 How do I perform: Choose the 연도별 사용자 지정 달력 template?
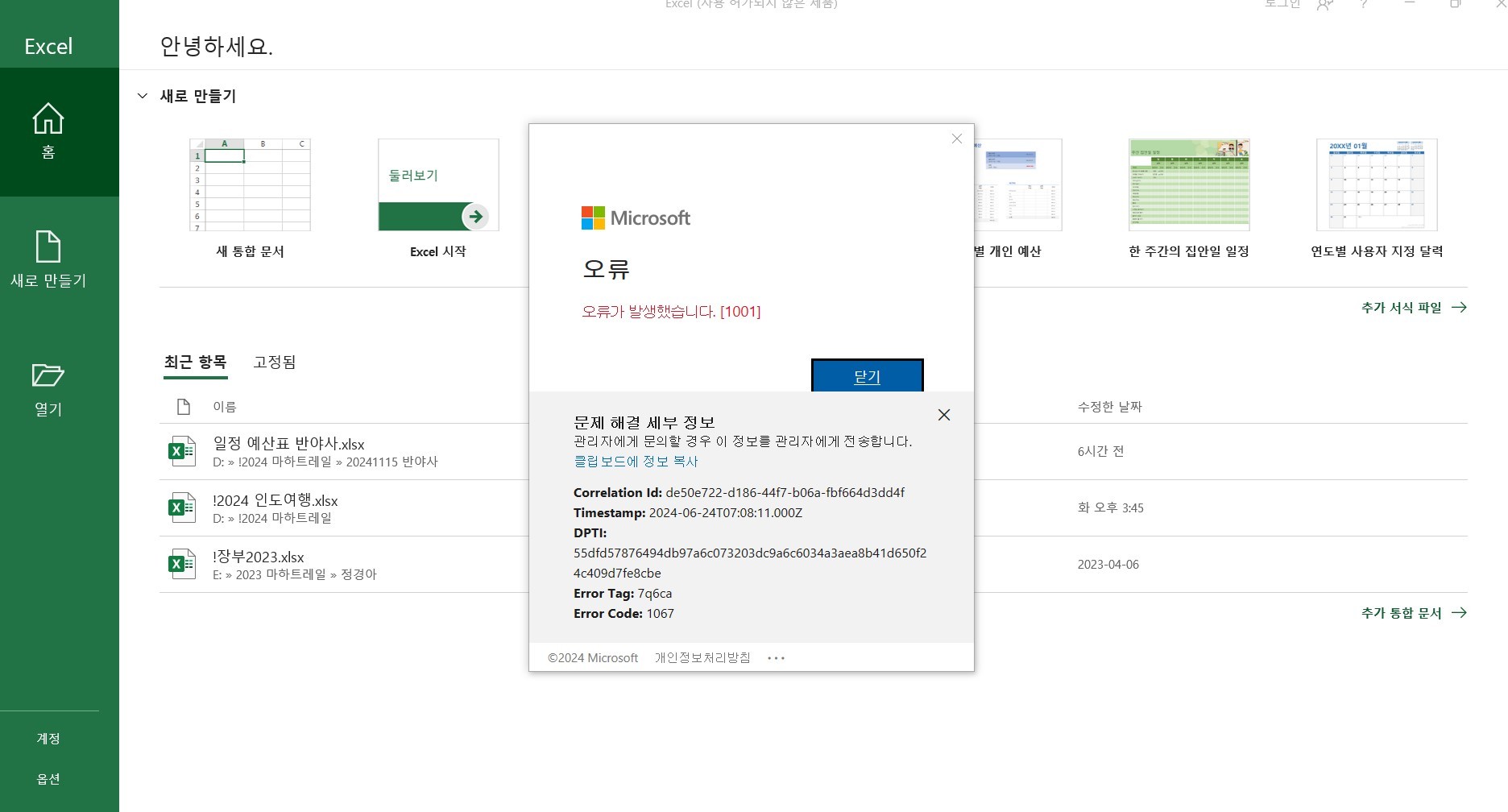pyautogui.click(x=1377, y=185)
